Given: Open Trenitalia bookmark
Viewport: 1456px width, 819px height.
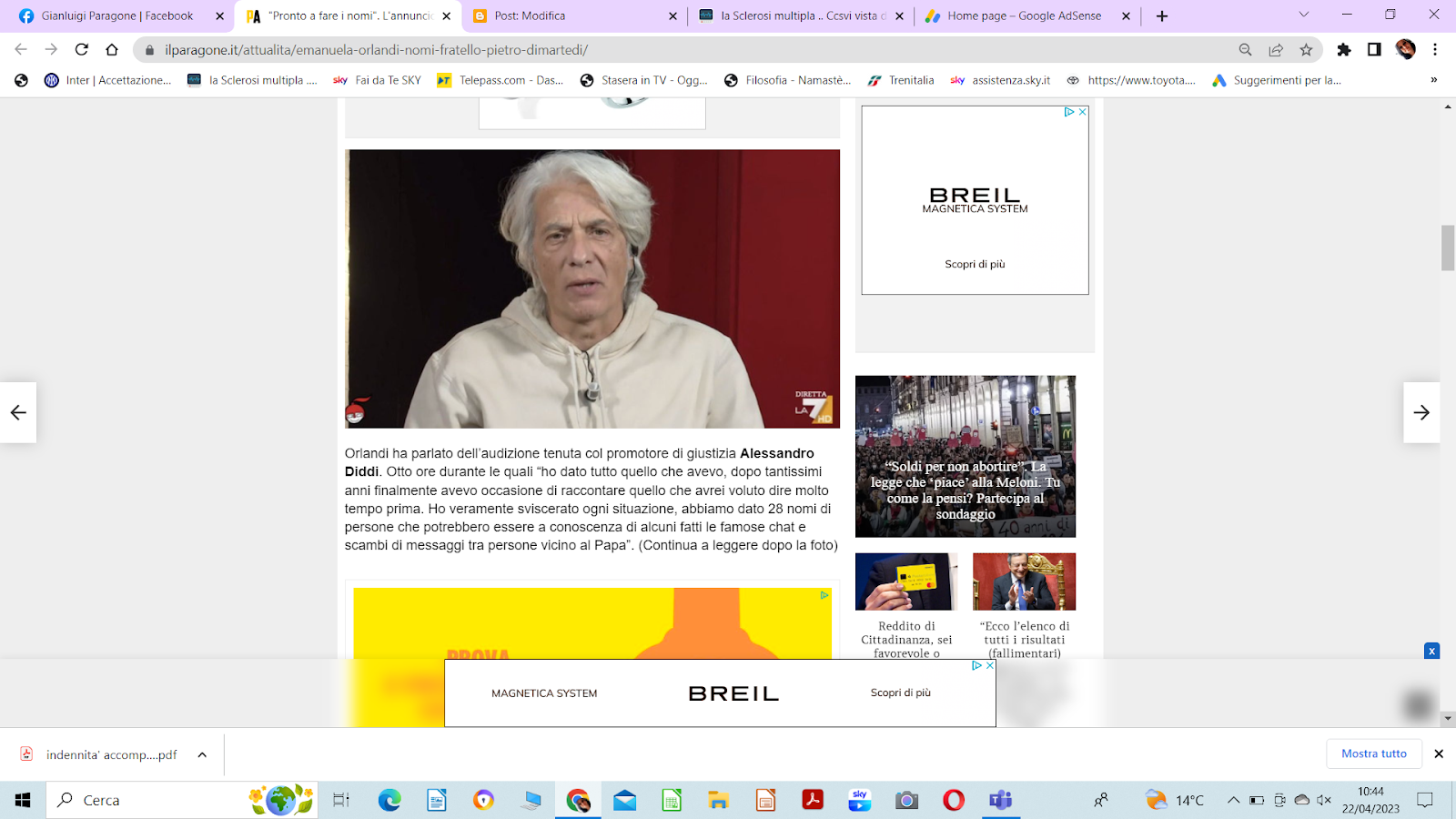Looking at the screenshot, I should pos(901,80).
